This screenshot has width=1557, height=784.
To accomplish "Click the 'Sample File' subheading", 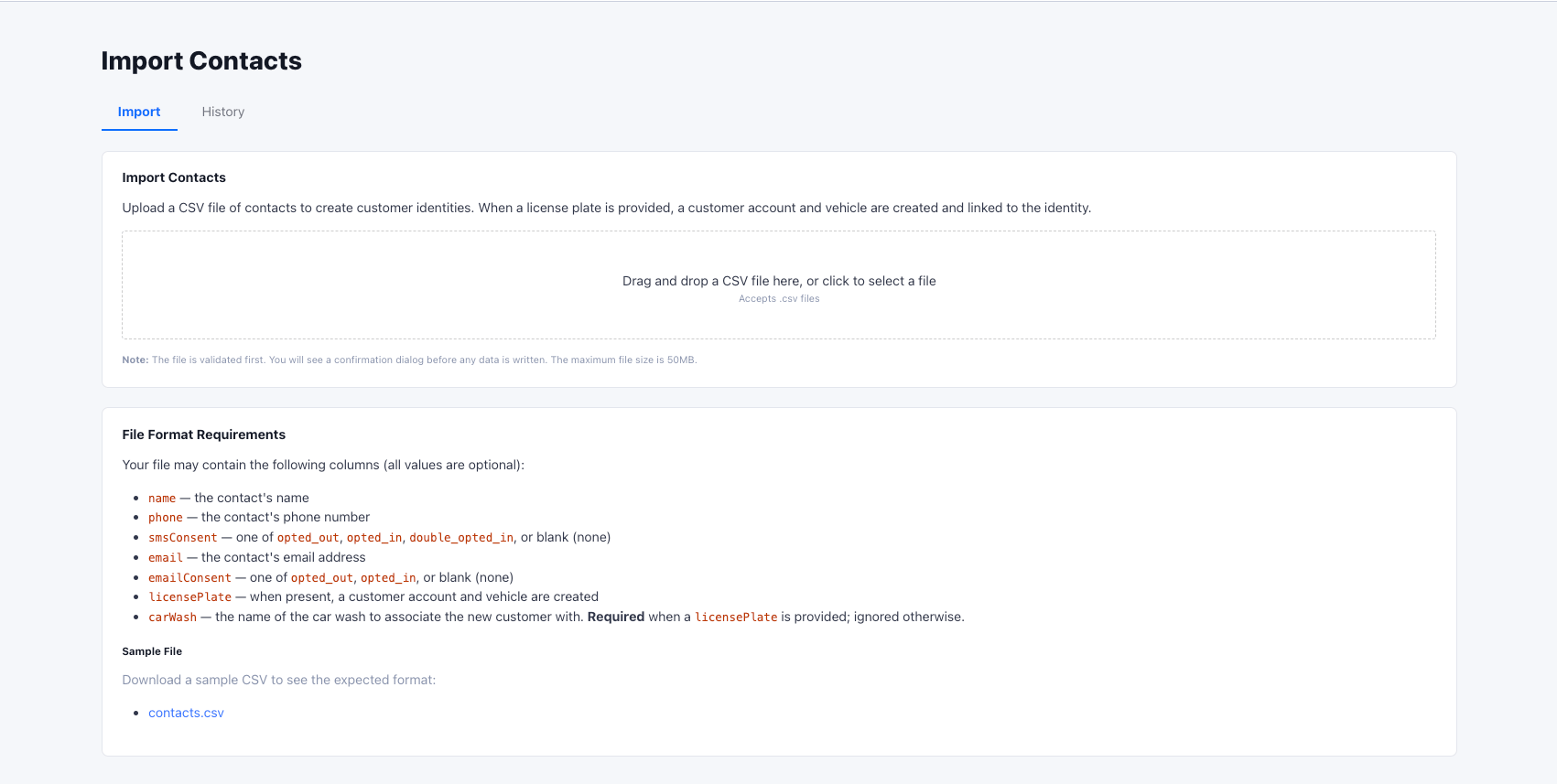I will point(152,651).
